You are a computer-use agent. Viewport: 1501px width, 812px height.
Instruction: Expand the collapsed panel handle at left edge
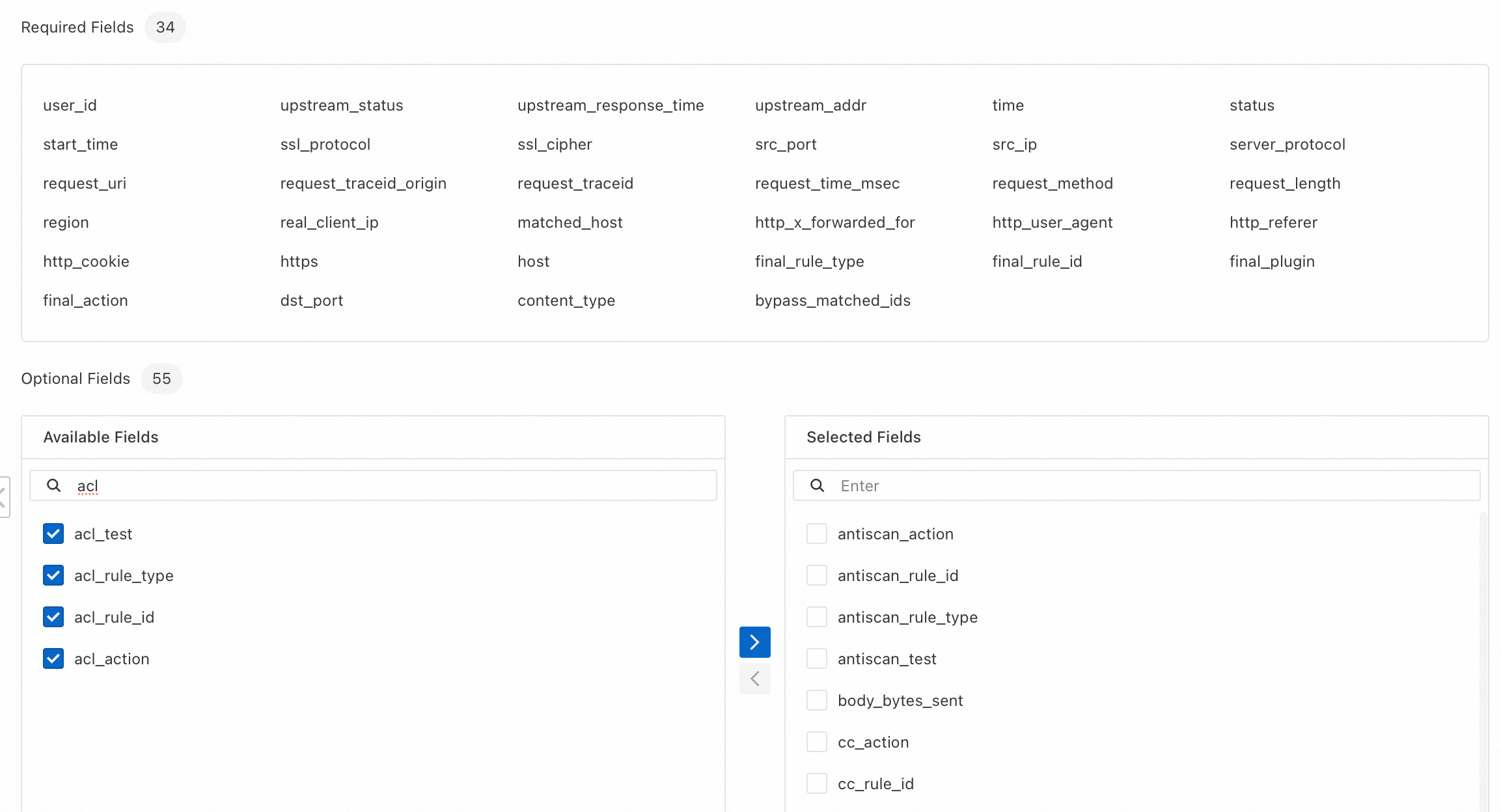click(3, 497)
